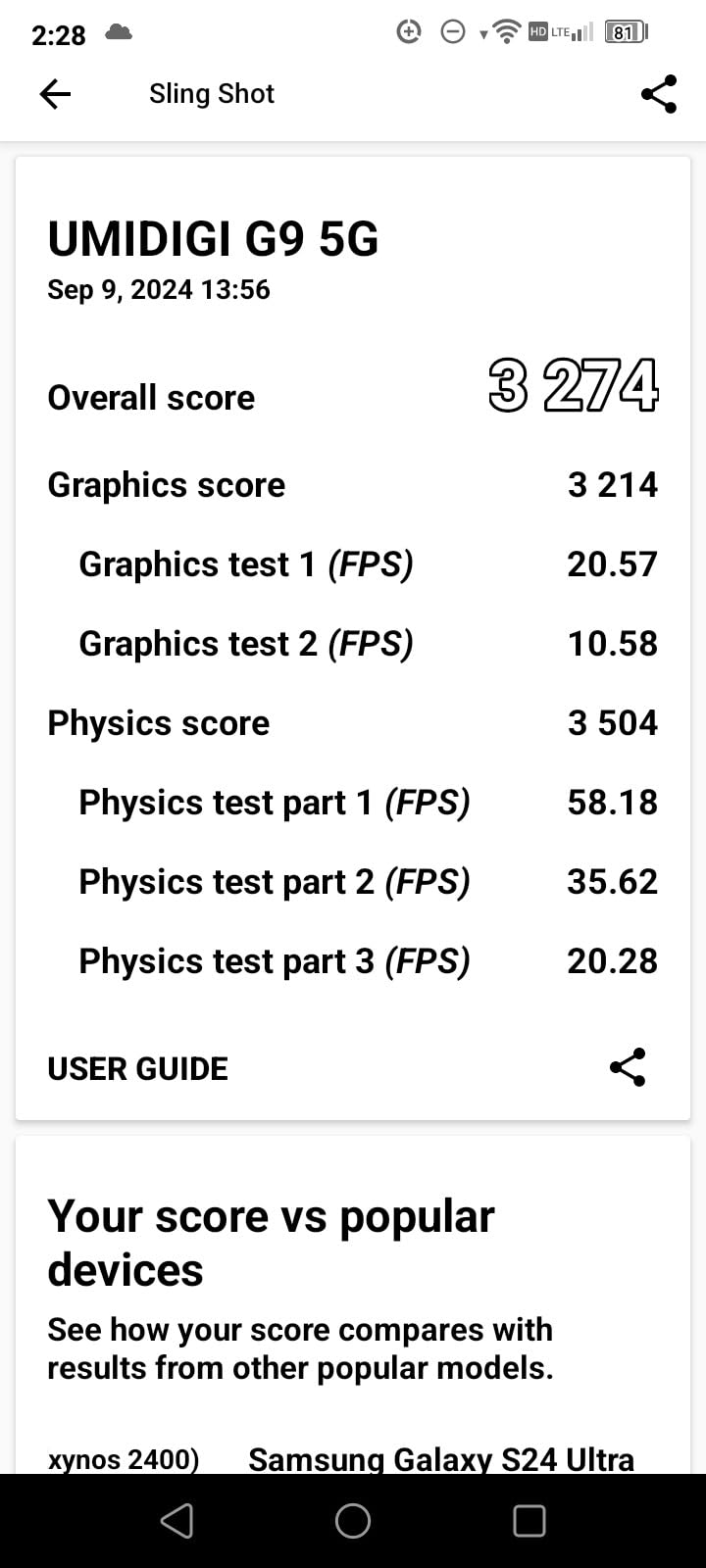
Task: Tap the Sling Shot title text
Action: click(x=212, y=94)
